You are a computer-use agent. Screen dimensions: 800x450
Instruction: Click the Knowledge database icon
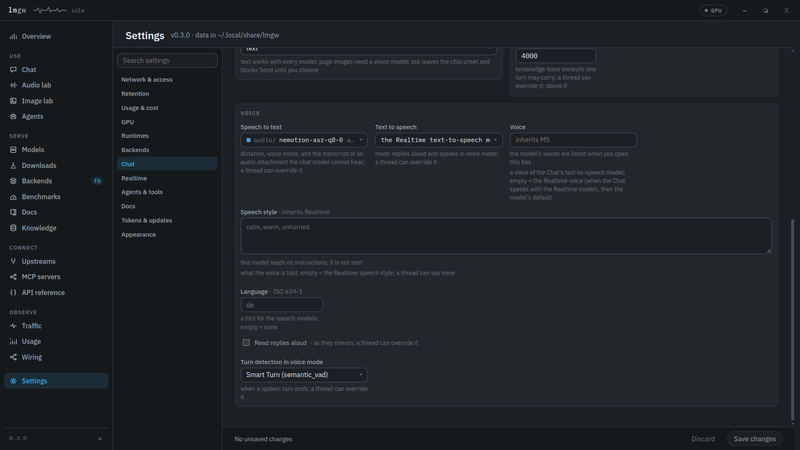13,228
